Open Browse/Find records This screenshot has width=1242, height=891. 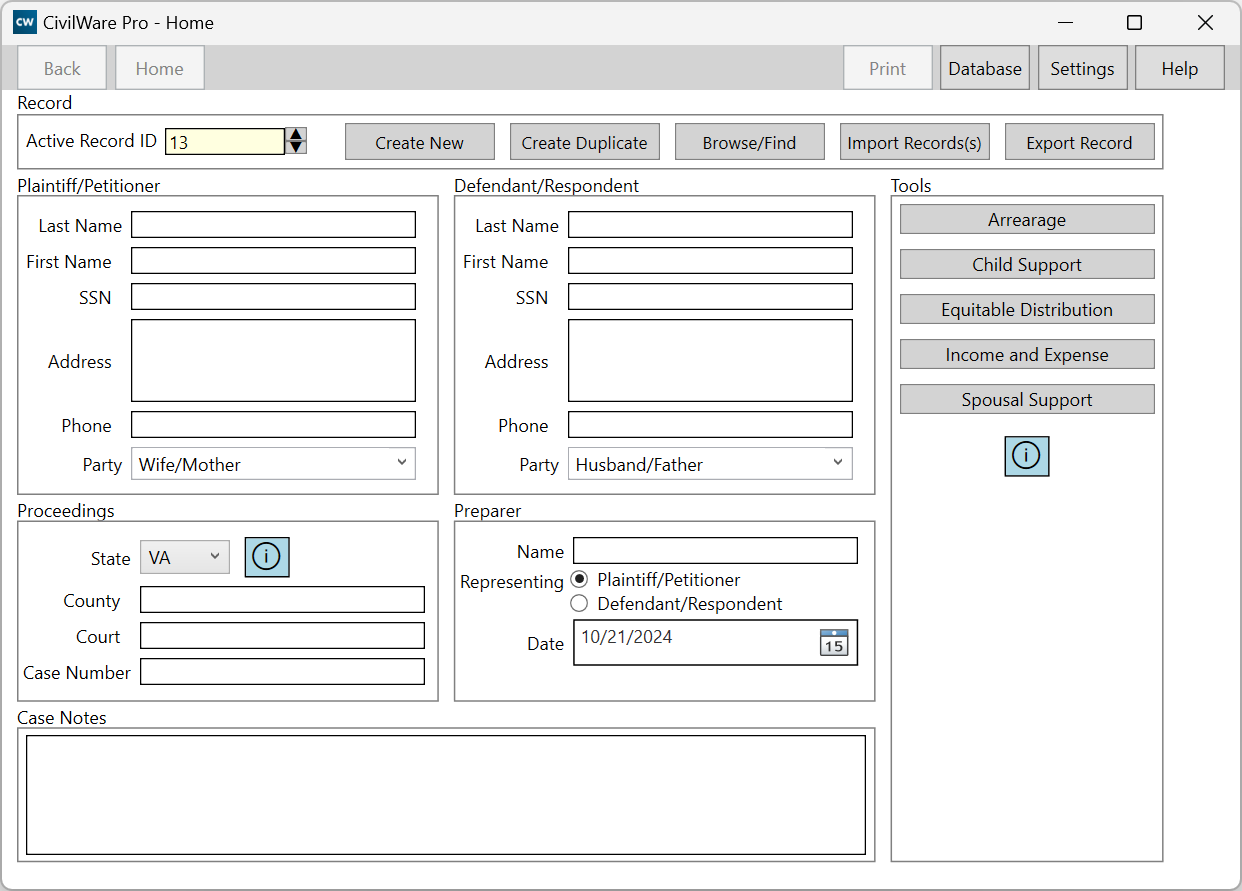[750, 142]
